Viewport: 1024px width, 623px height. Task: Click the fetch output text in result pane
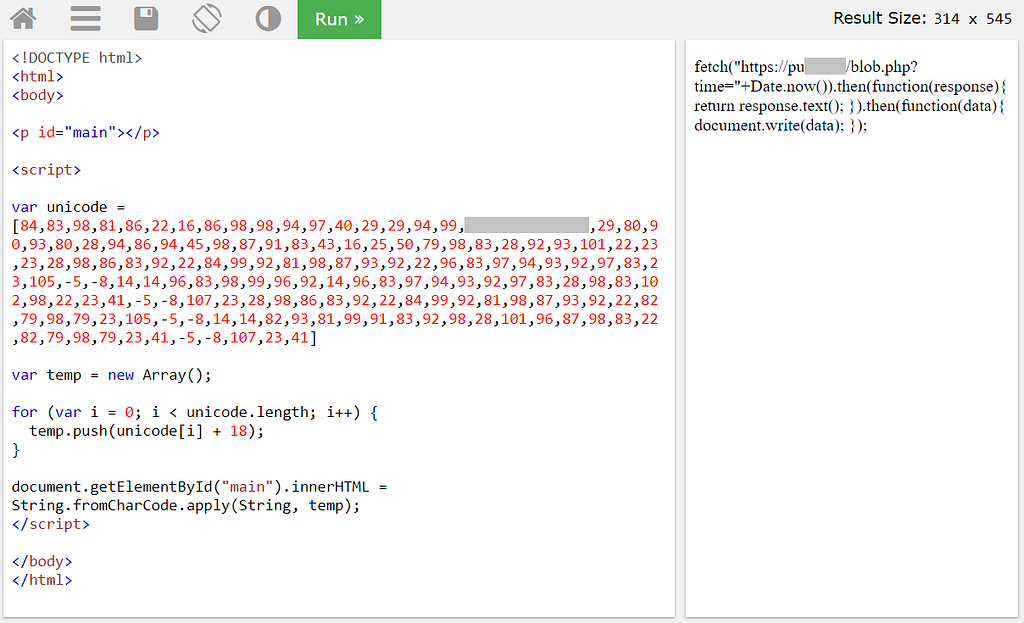[x=850, y=96]
